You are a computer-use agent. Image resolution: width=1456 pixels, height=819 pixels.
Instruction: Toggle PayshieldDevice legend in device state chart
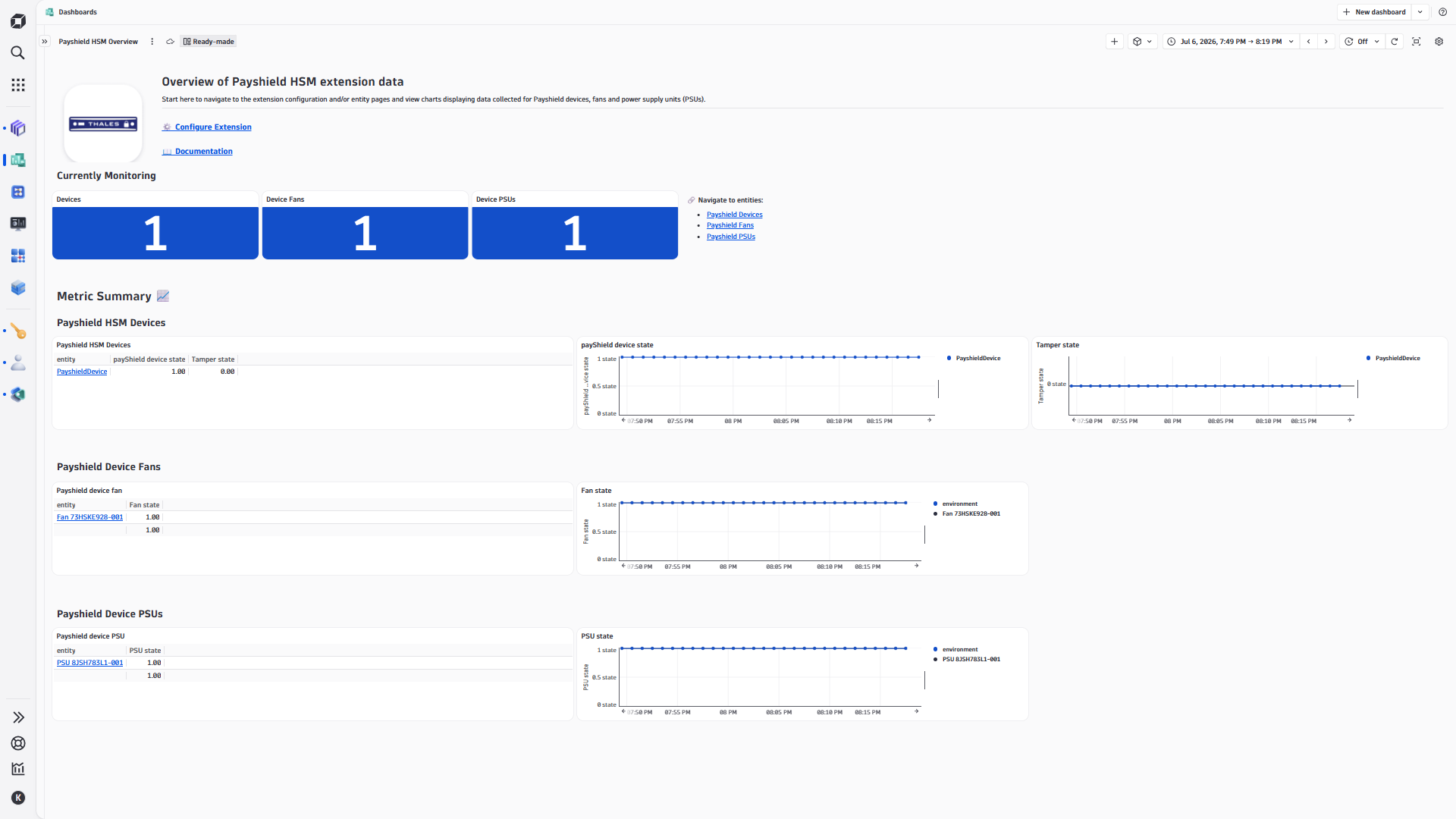pyautogui.click(x=974, y=358)
